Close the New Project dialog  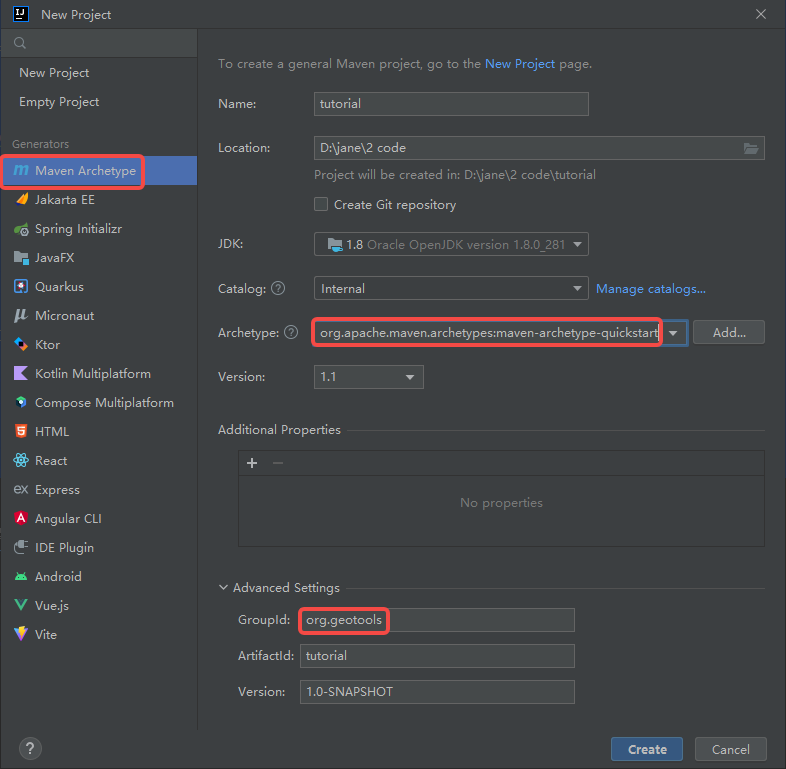pos(761,14)
